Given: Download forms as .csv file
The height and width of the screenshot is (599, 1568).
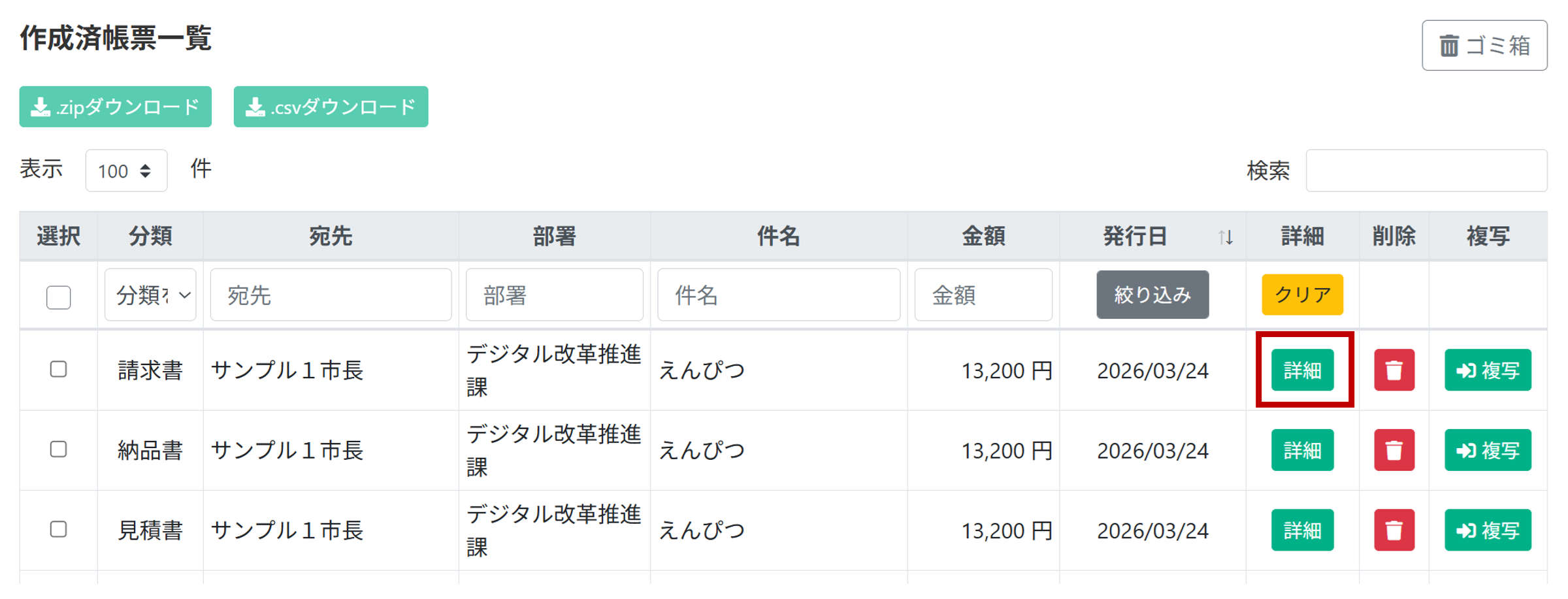Looking at the screenshot, I should (x=331, y=106).
